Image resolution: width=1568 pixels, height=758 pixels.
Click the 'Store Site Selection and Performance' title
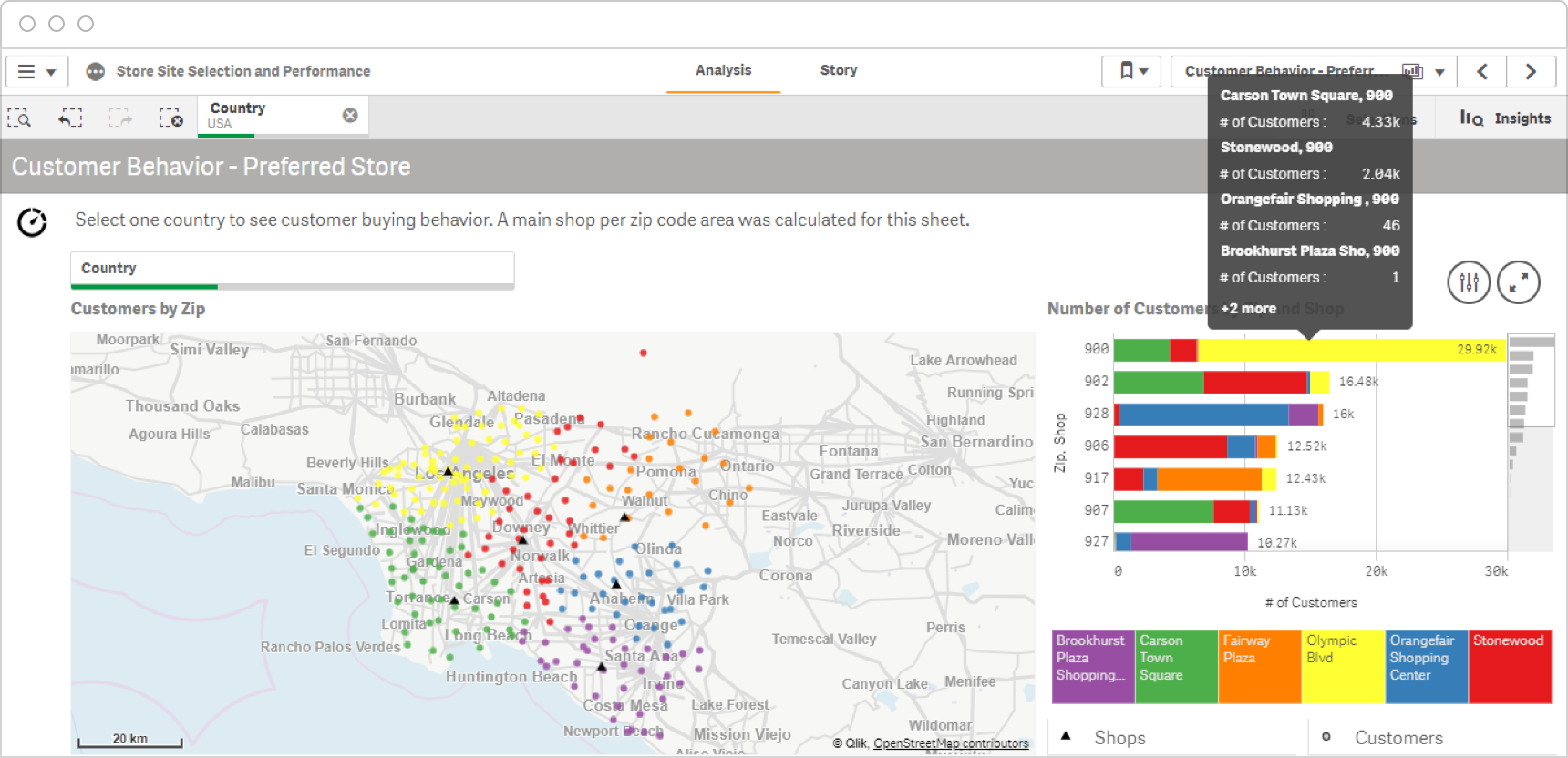click(243, 71)
